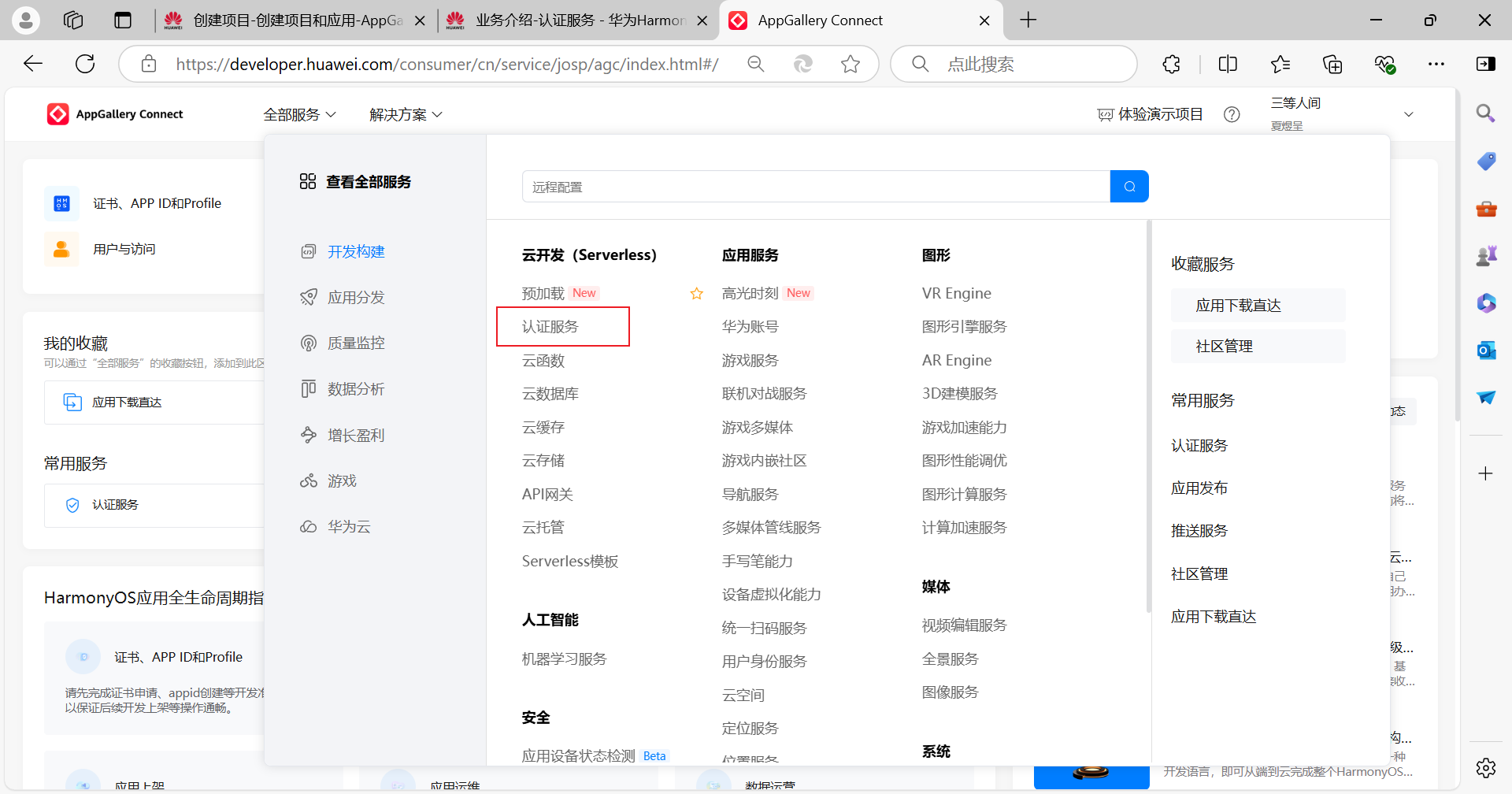Screen dimensions: 1512x794
Task: Click the star favorite icon beside 预加载
Action: coord(696,294)
